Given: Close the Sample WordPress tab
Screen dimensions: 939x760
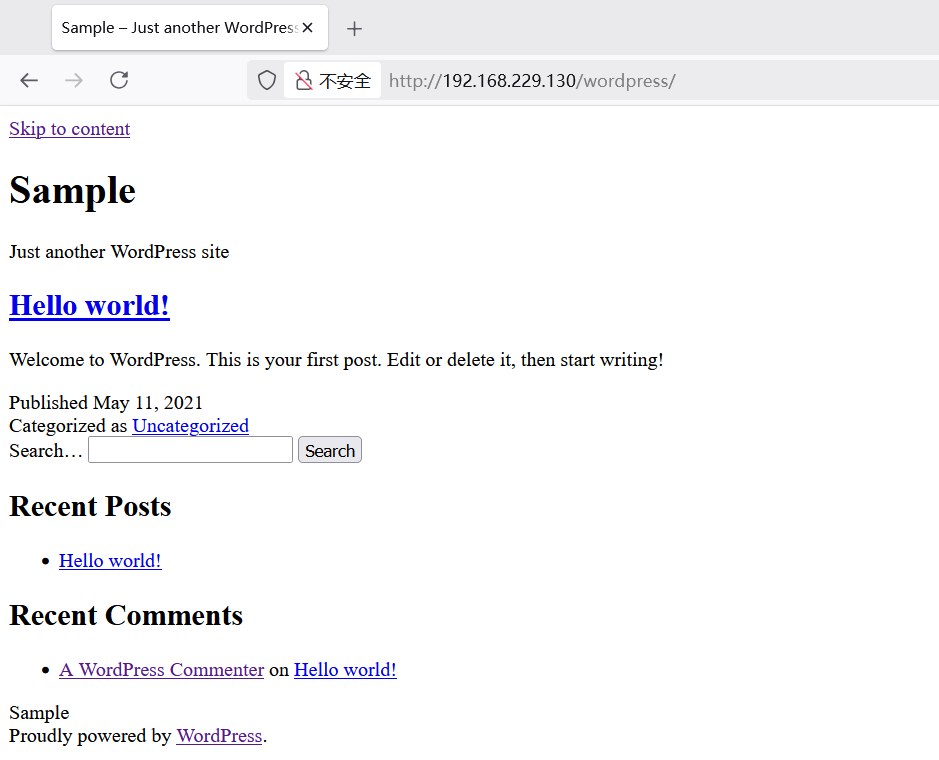Looking at the screenshot, I should 308,28.
